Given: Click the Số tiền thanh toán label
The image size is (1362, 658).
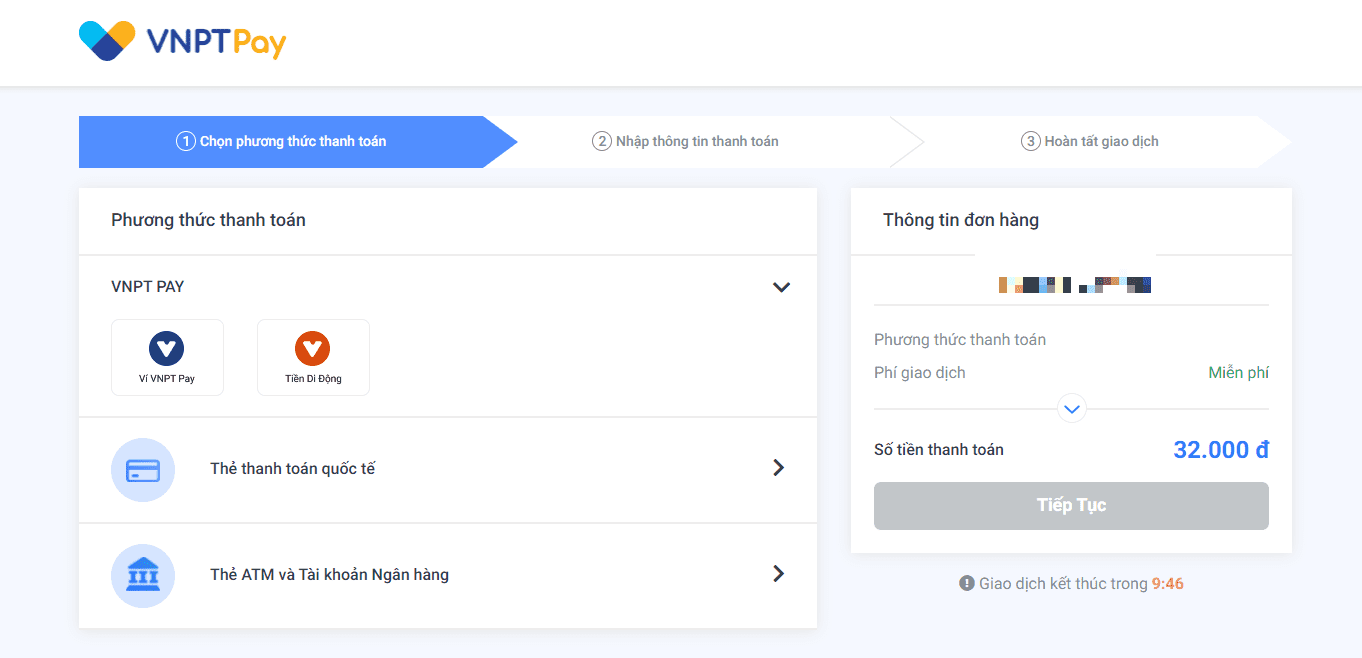Looking at the screenshot, I should [939, 450].
